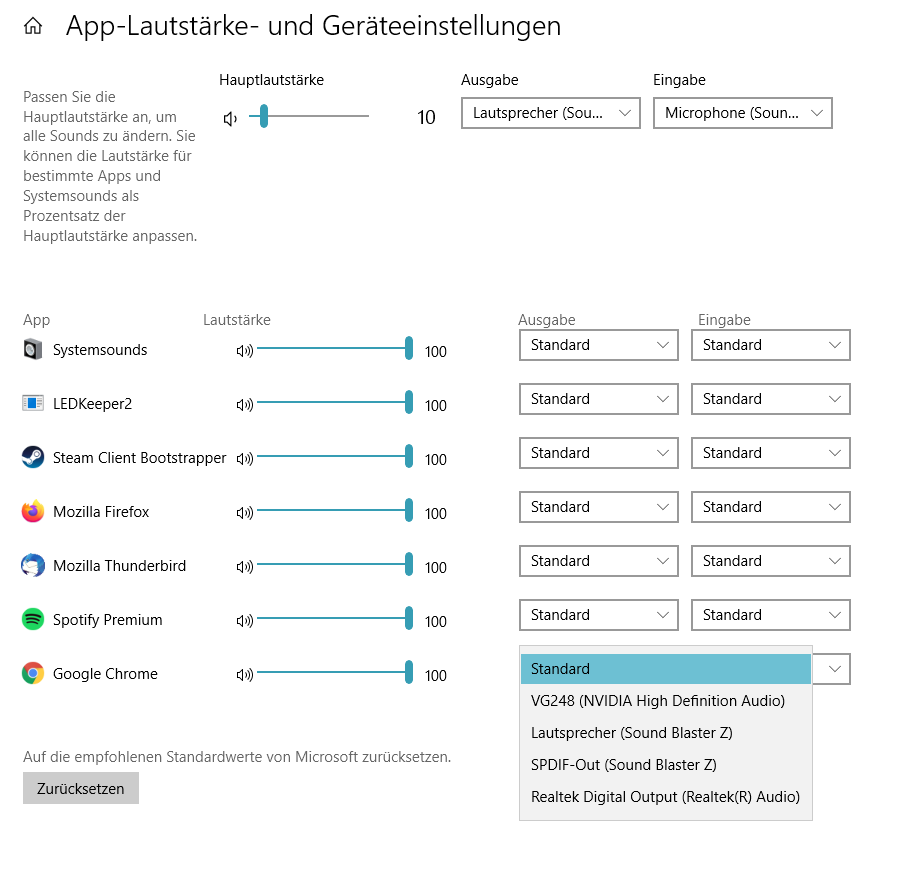Choose SPDIF-Out (Sound Blaster Z) option
Screen dimensions: 917x869
tap(666, 765)
